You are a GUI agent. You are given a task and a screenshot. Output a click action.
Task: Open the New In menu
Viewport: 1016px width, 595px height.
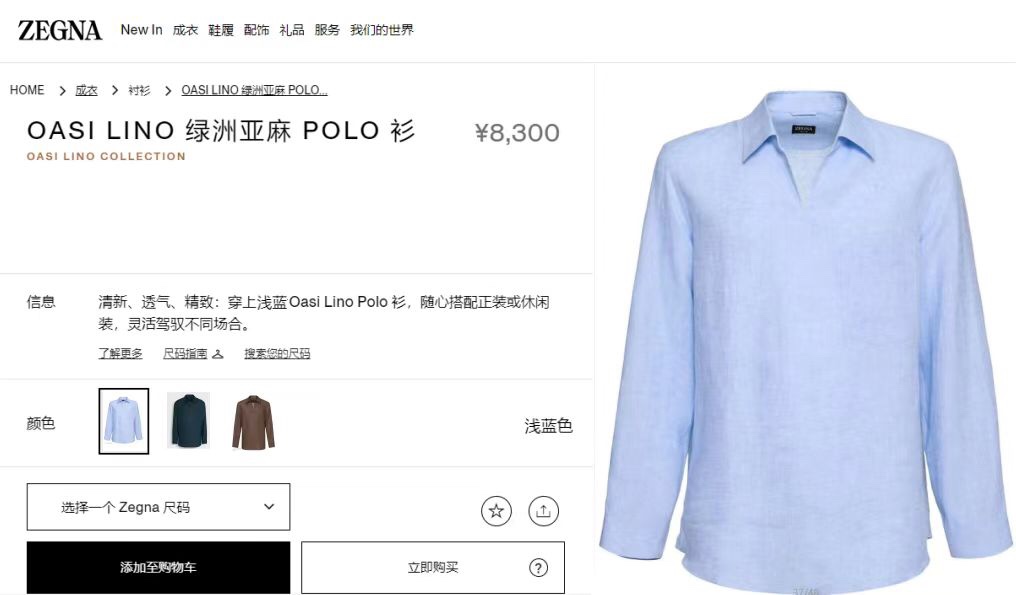pyautogui.click(x=141, y=30)
